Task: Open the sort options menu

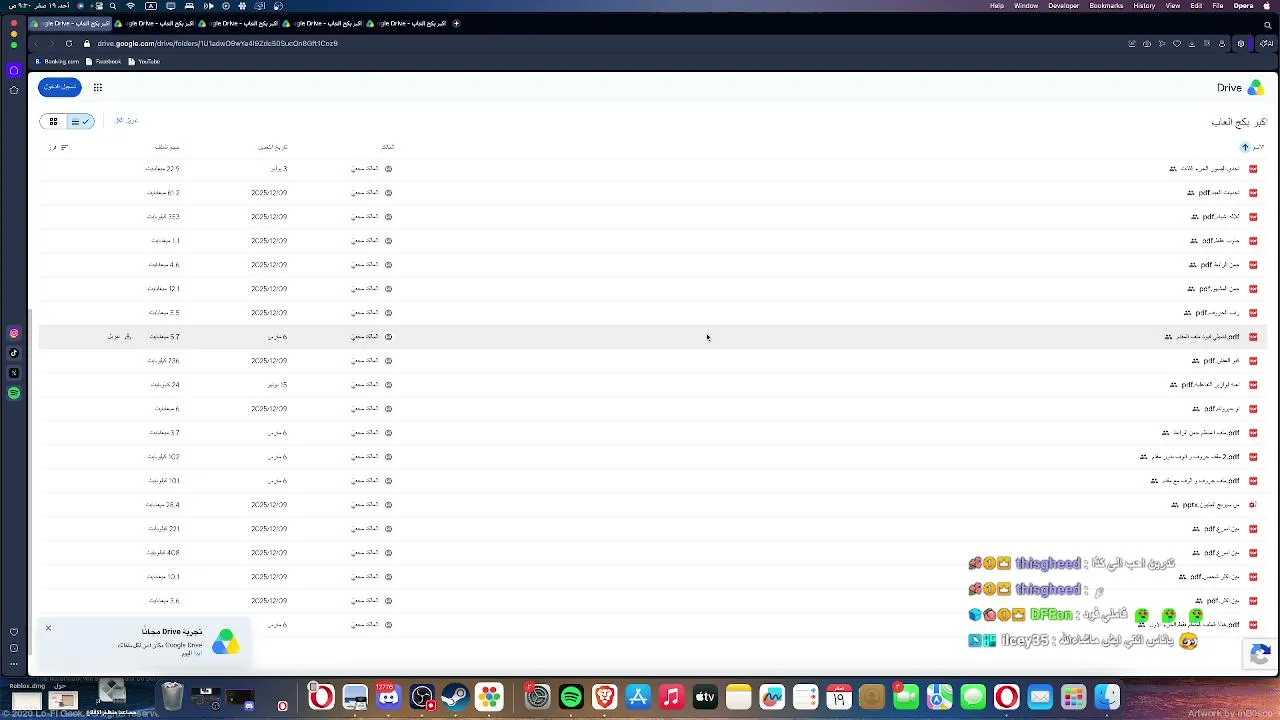Action: click(59, 147)
